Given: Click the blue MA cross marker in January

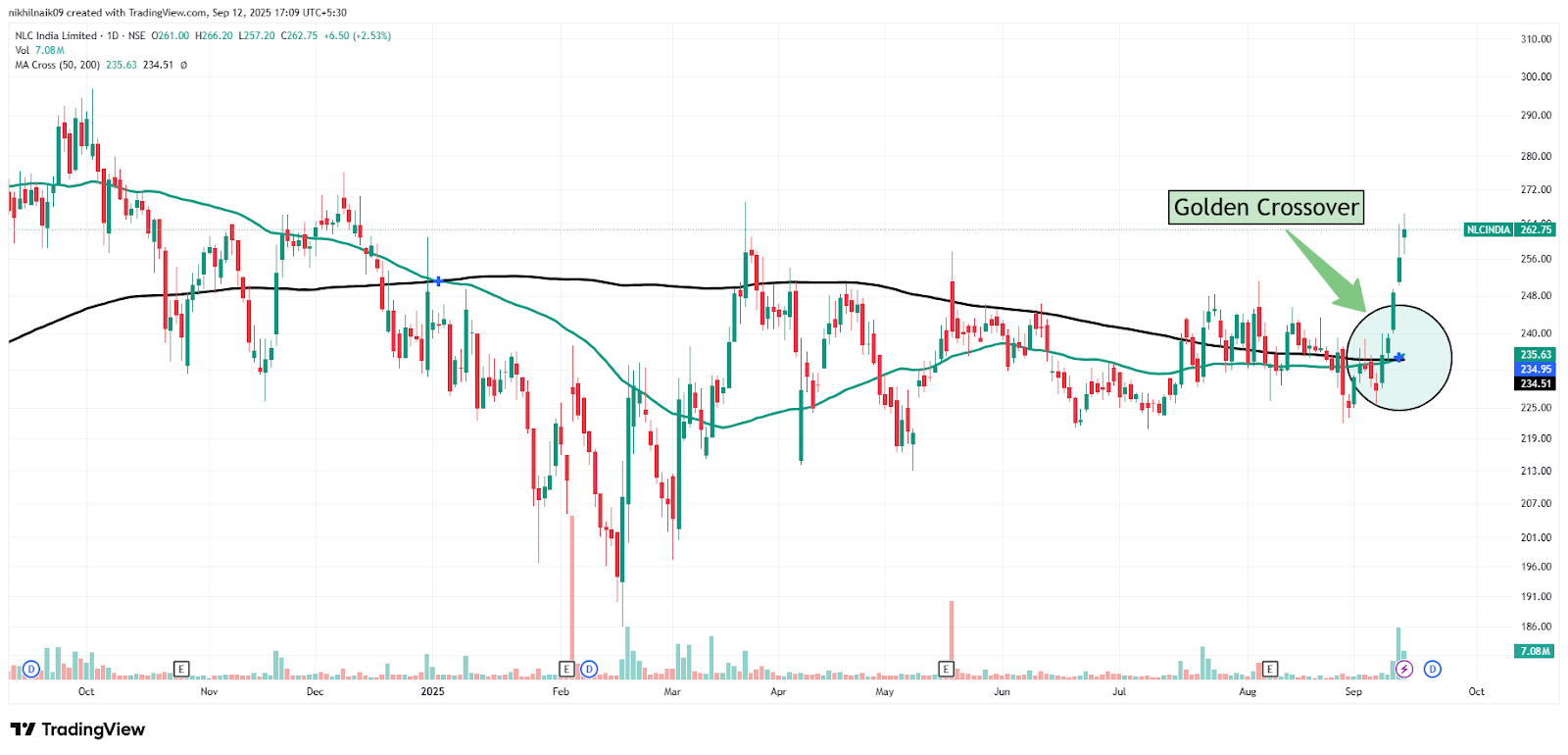Looking at the screenshot, I should [438, 281].
